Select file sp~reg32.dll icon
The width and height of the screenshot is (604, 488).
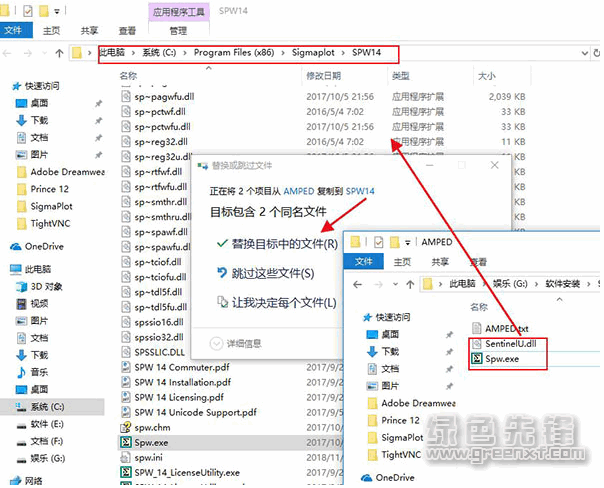tap(126, 142)
